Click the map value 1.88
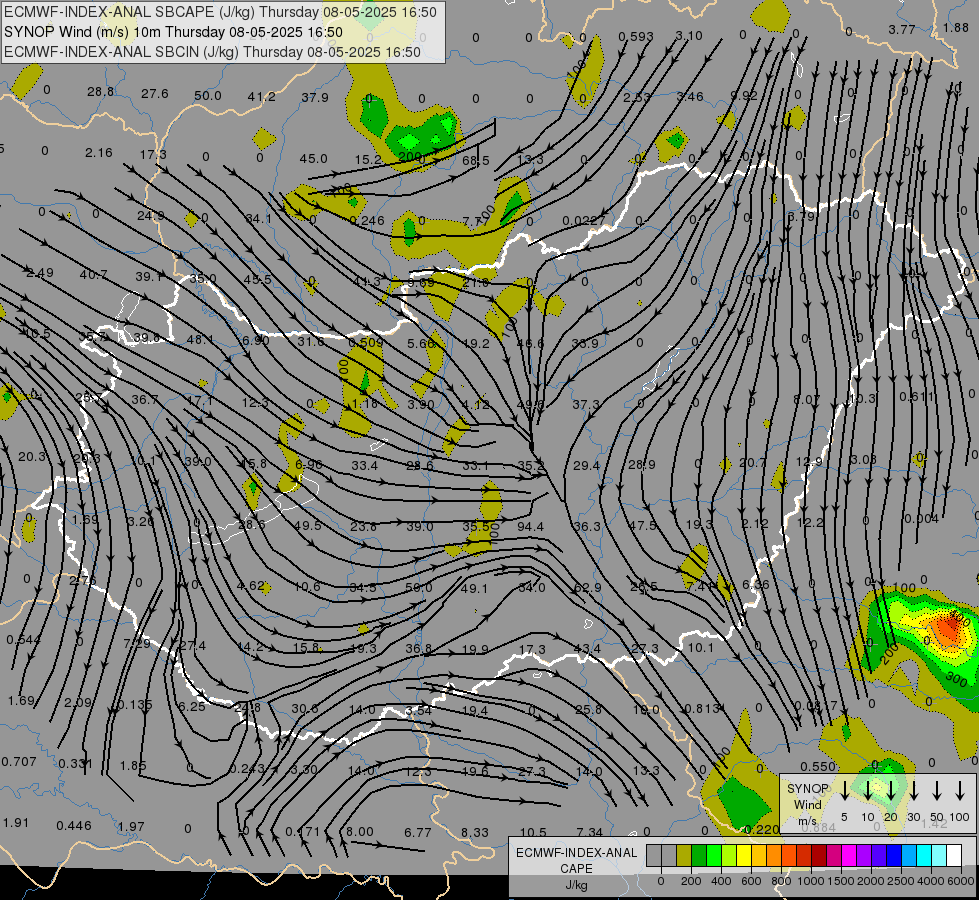979x900 pixels. pyautogui.click(x=956, y=27)
